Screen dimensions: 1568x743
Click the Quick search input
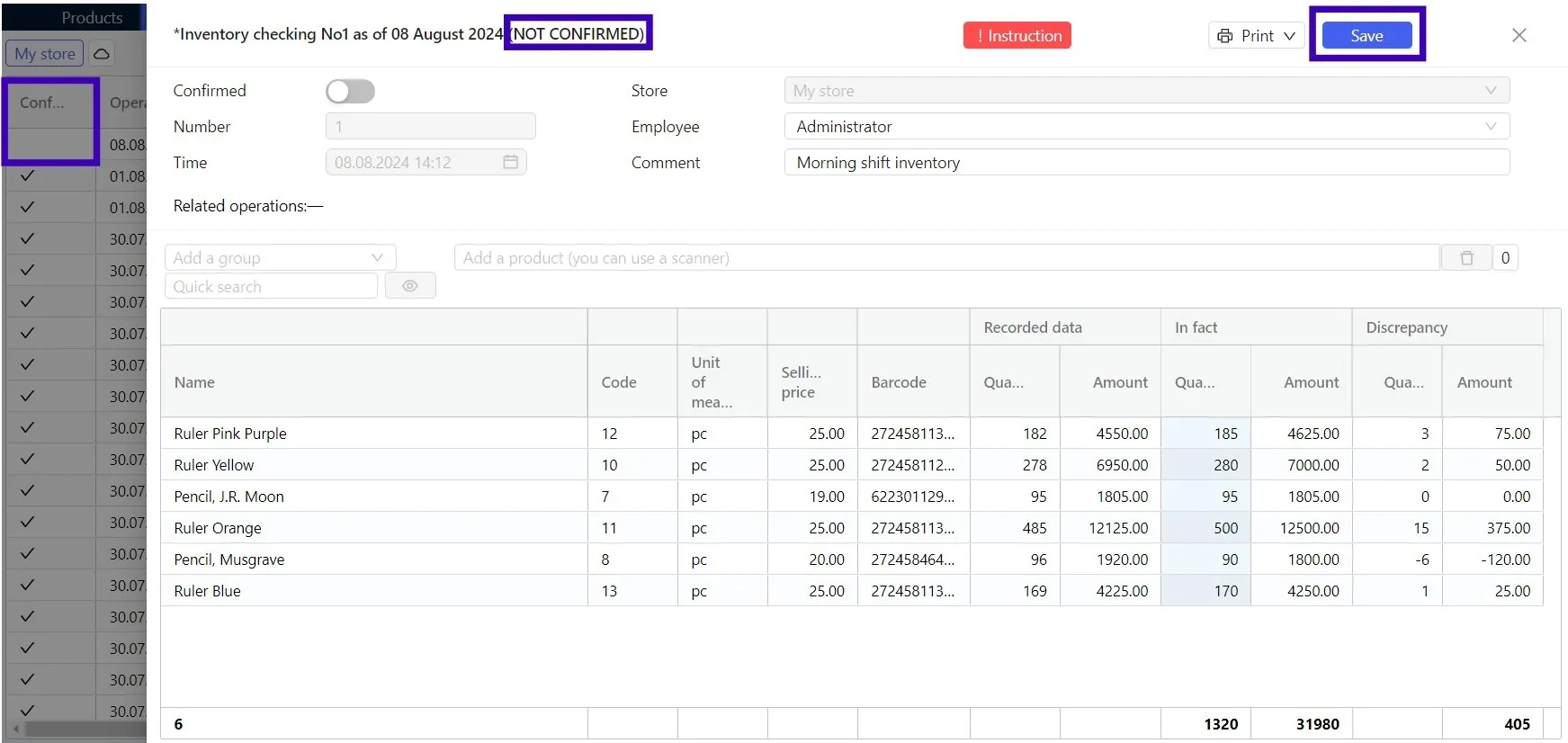point(272,286)
